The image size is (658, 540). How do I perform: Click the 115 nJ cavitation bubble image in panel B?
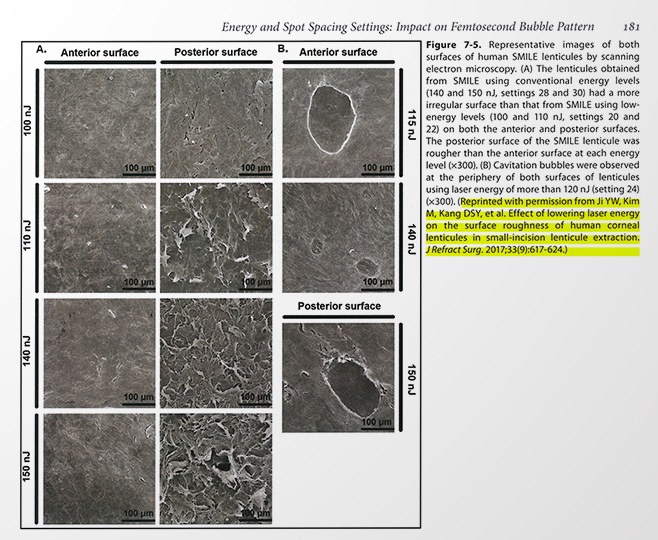340,121
